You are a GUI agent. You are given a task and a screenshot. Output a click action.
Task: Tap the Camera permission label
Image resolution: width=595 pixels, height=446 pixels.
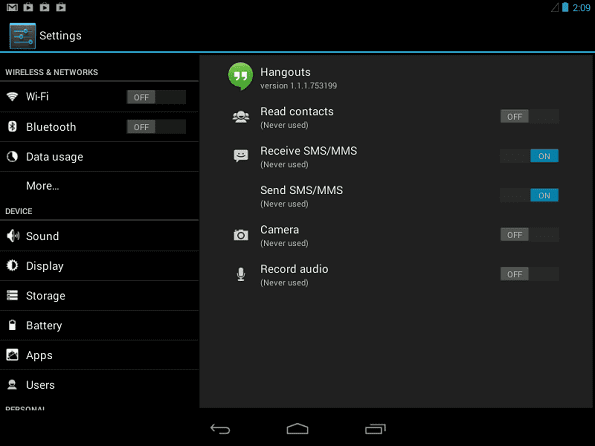coord(279,230)
